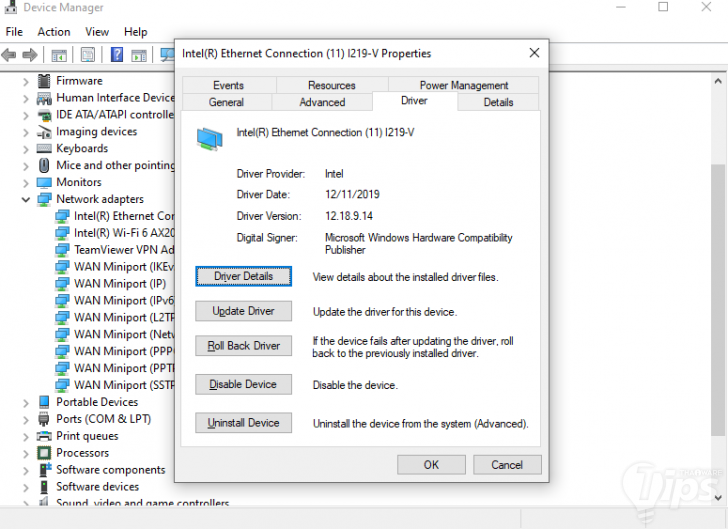
Task: Click the Firmware chip icon
Action: click(x=44, y=81)
